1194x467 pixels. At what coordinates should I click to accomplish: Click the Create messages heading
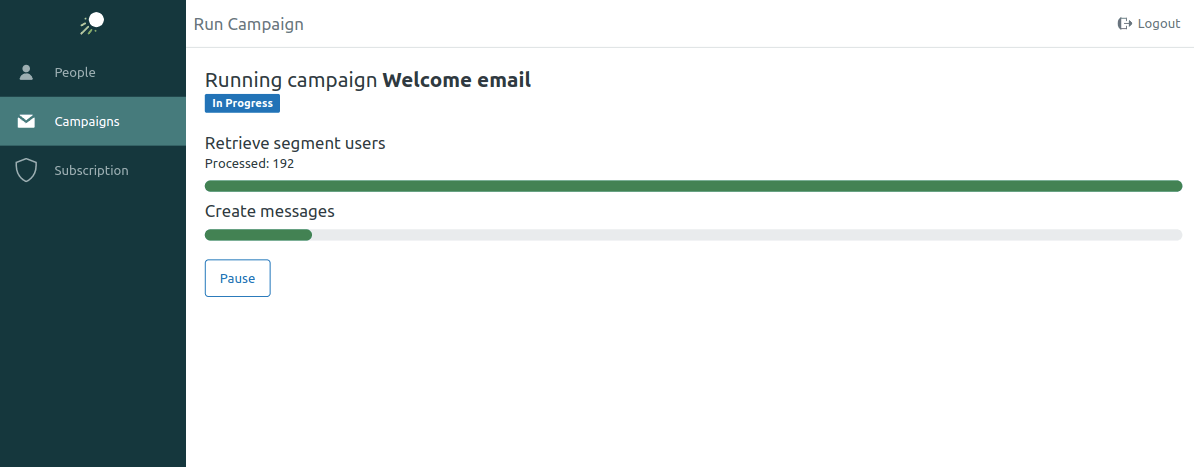[270, 211]
